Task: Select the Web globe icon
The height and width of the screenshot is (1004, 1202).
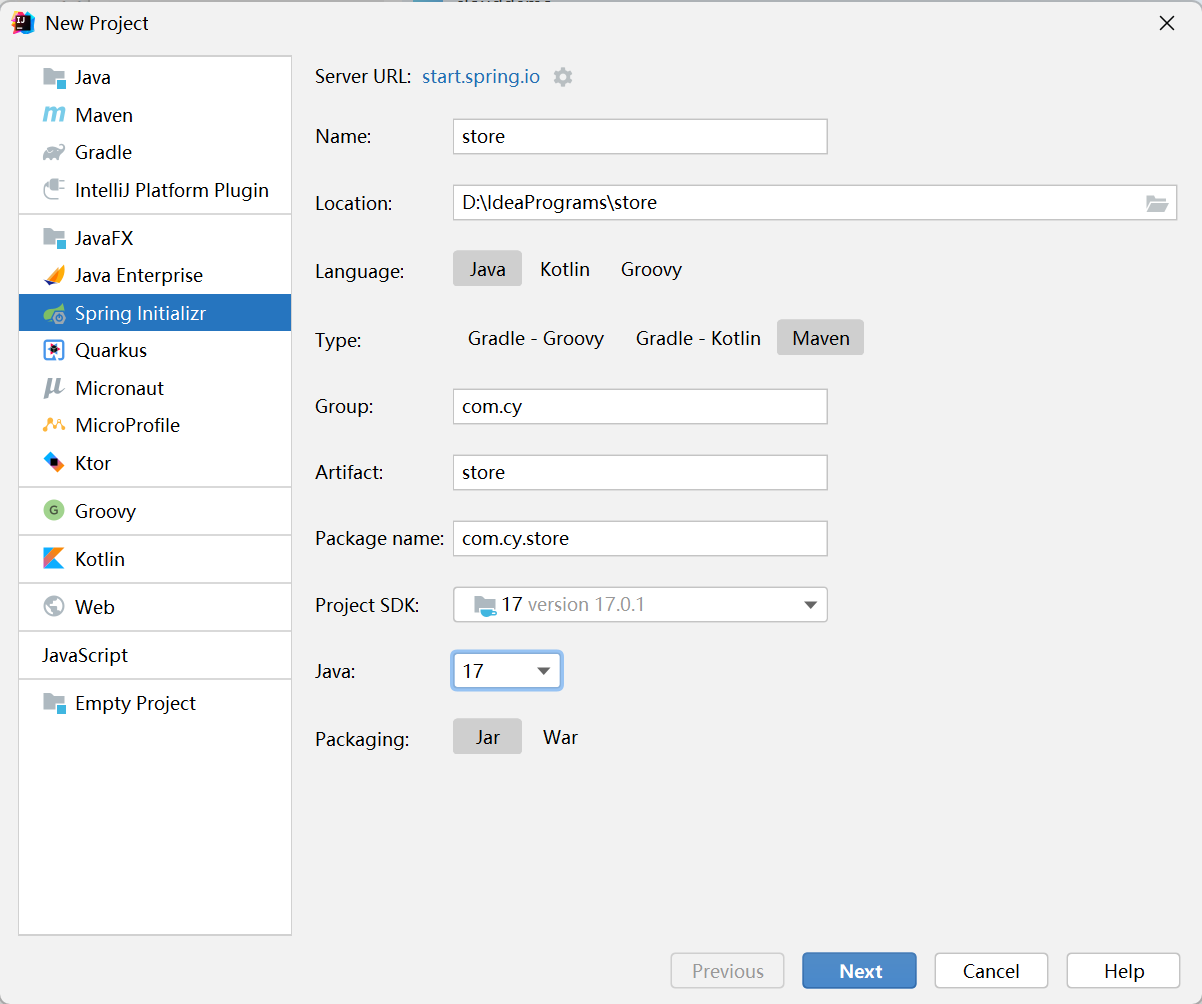Action: pyautogui.click(x=54, y=607)
